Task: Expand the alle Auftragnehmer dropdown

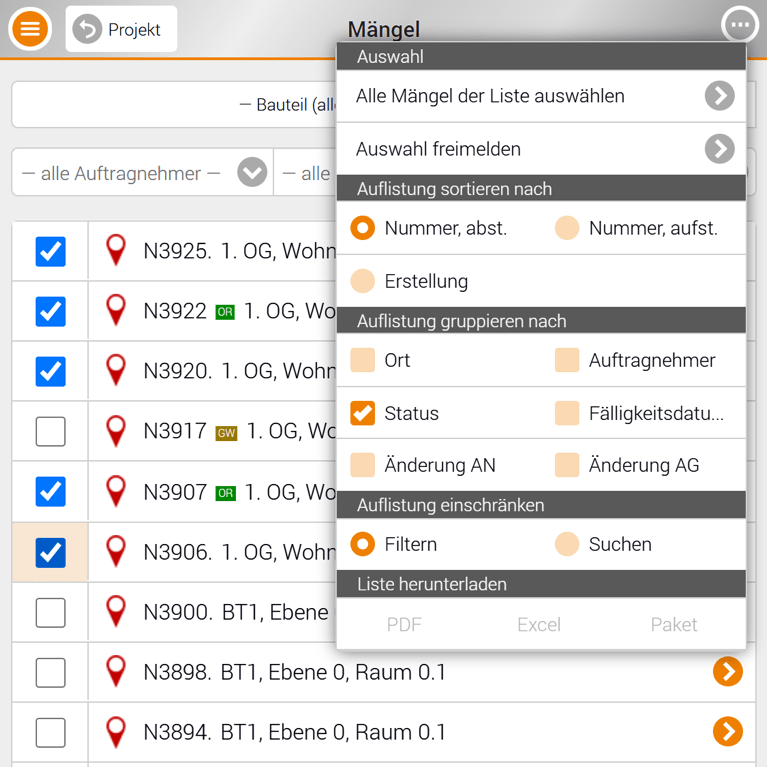Action: (252, 173)
